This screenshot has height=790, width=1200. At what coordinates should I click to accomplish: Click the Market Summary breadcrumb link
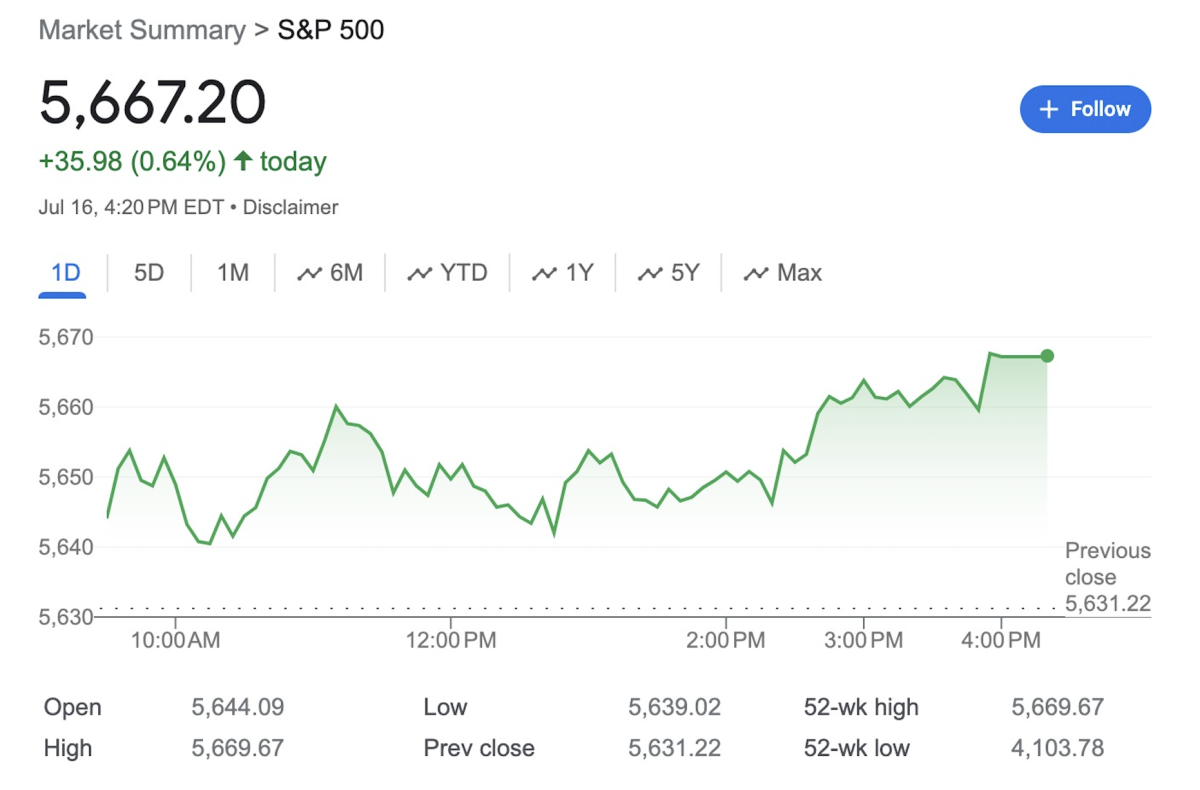point(141,30)
